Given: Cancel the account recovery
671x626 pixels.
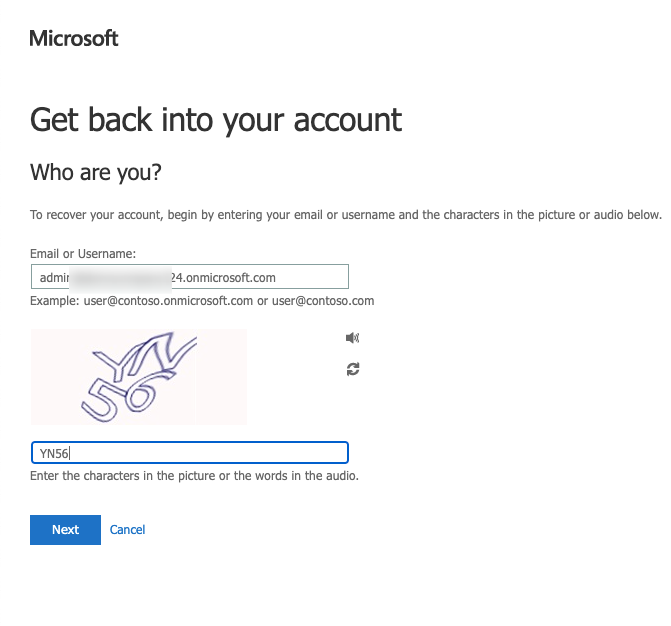Looking at the screenshot, I should [x=127, y=530].
